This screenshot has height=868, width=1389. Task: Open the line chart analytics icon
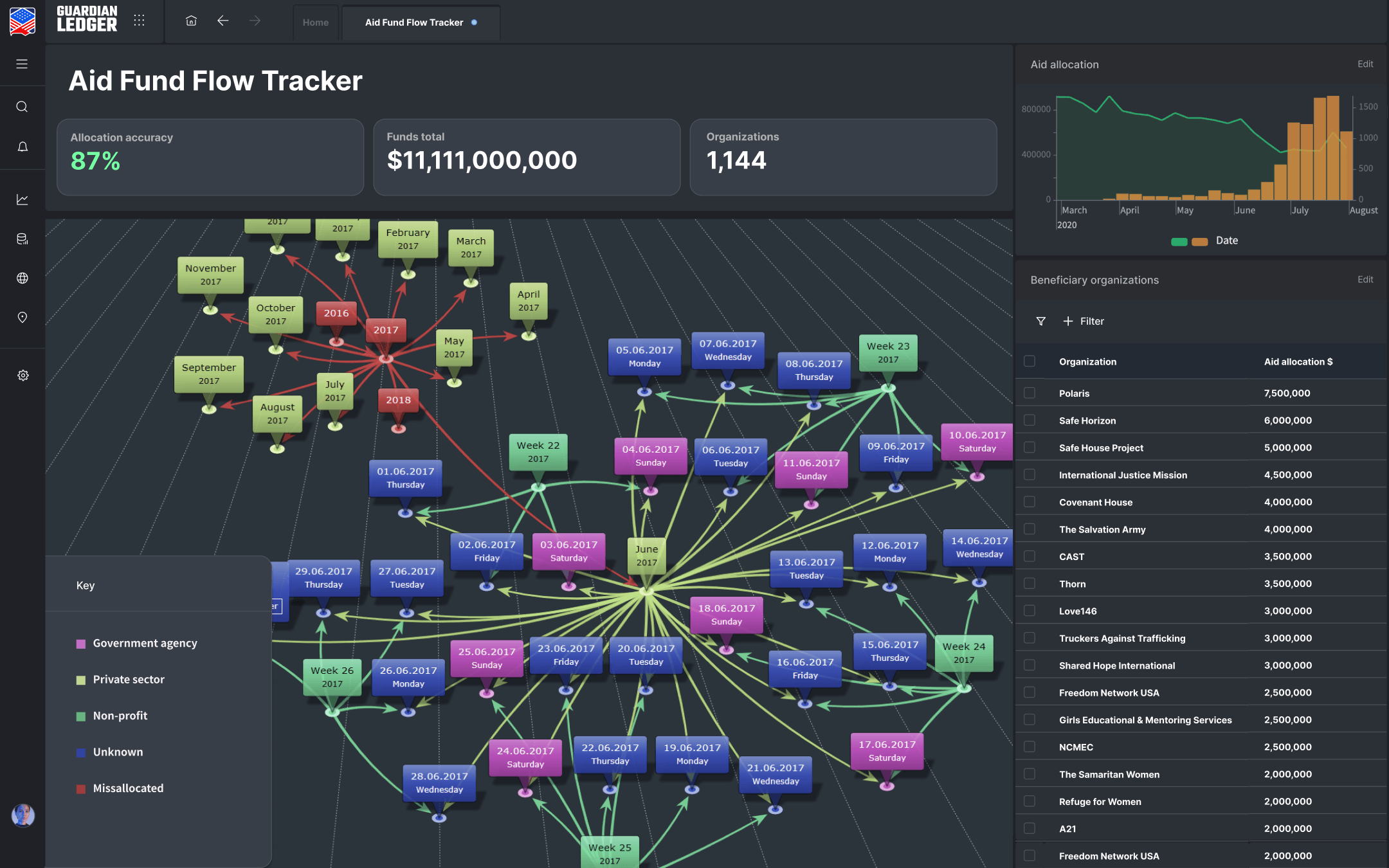[x=22, y=199]
